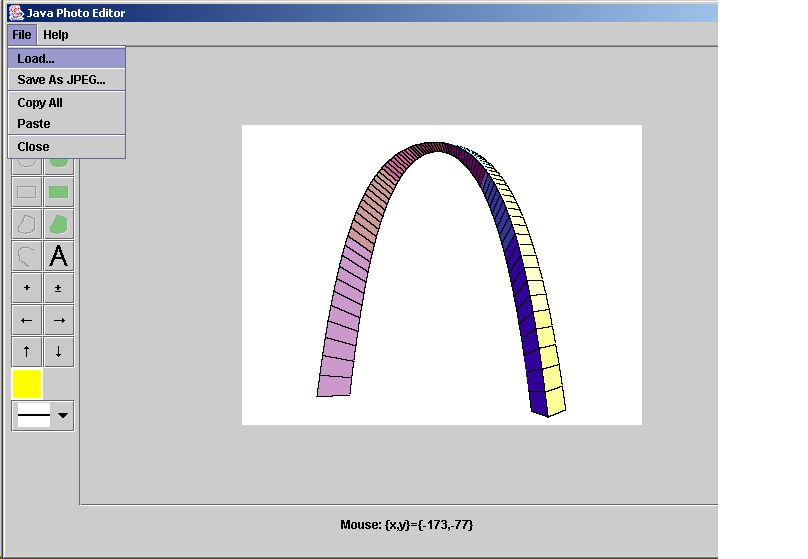Screen dimensions: 808x559
Task: Click the down arrow move button
Action: coord(59,352)
